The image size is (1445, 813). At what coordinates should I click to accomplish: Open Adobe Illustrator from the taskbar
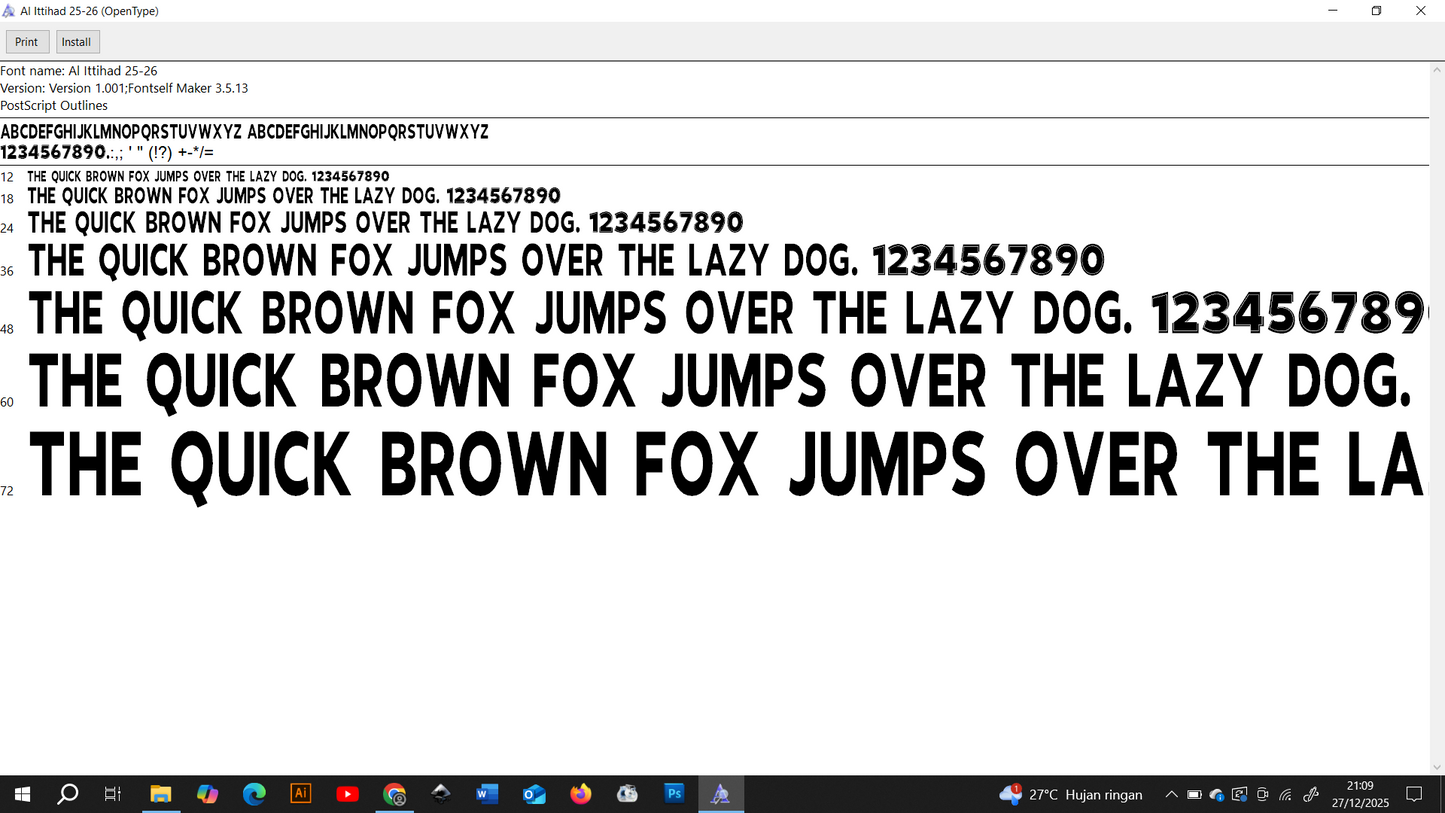[300, 794]
